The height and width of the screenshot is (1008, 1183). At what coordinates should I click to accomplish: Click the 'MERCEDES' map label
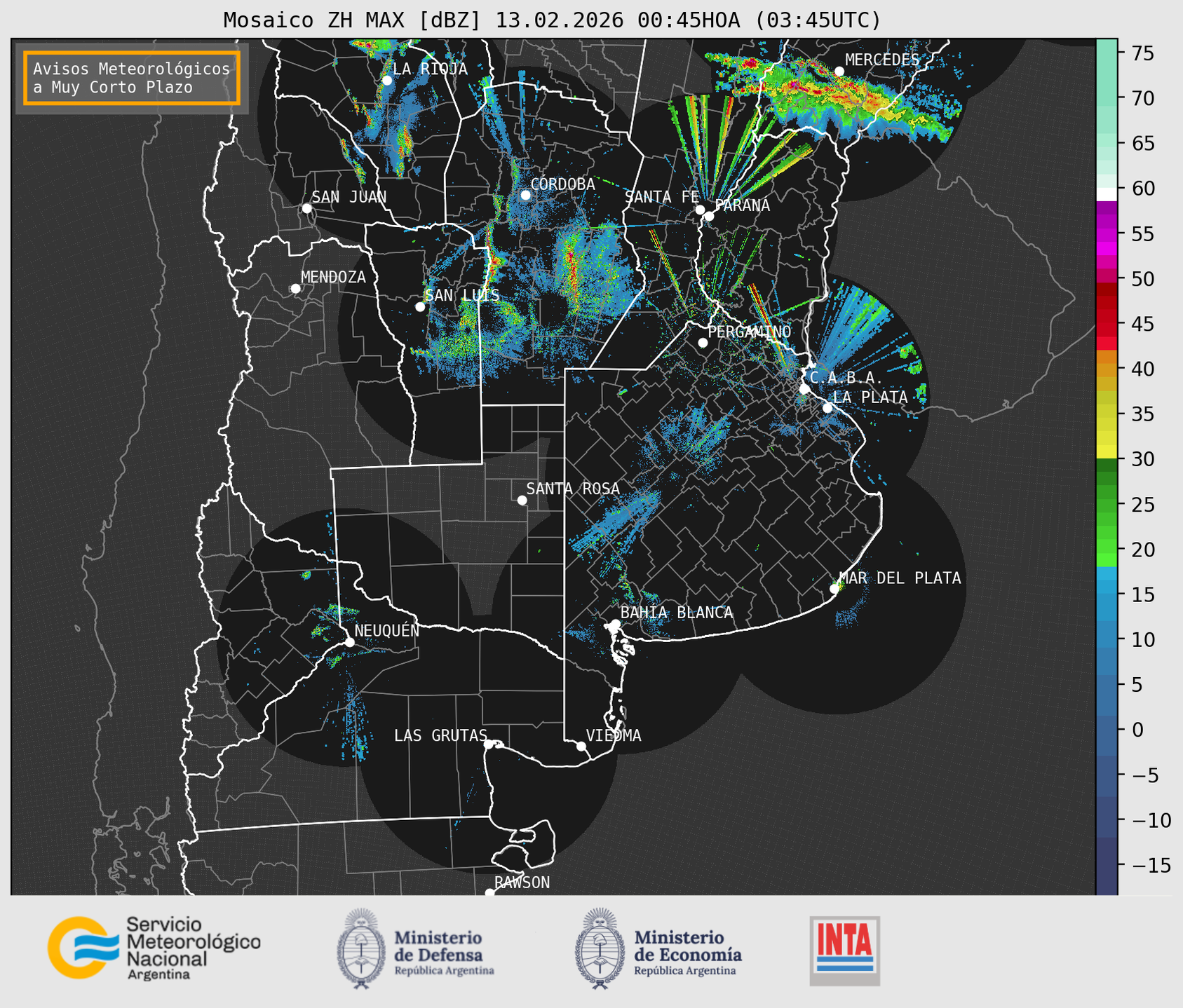(x=882, y=60)
